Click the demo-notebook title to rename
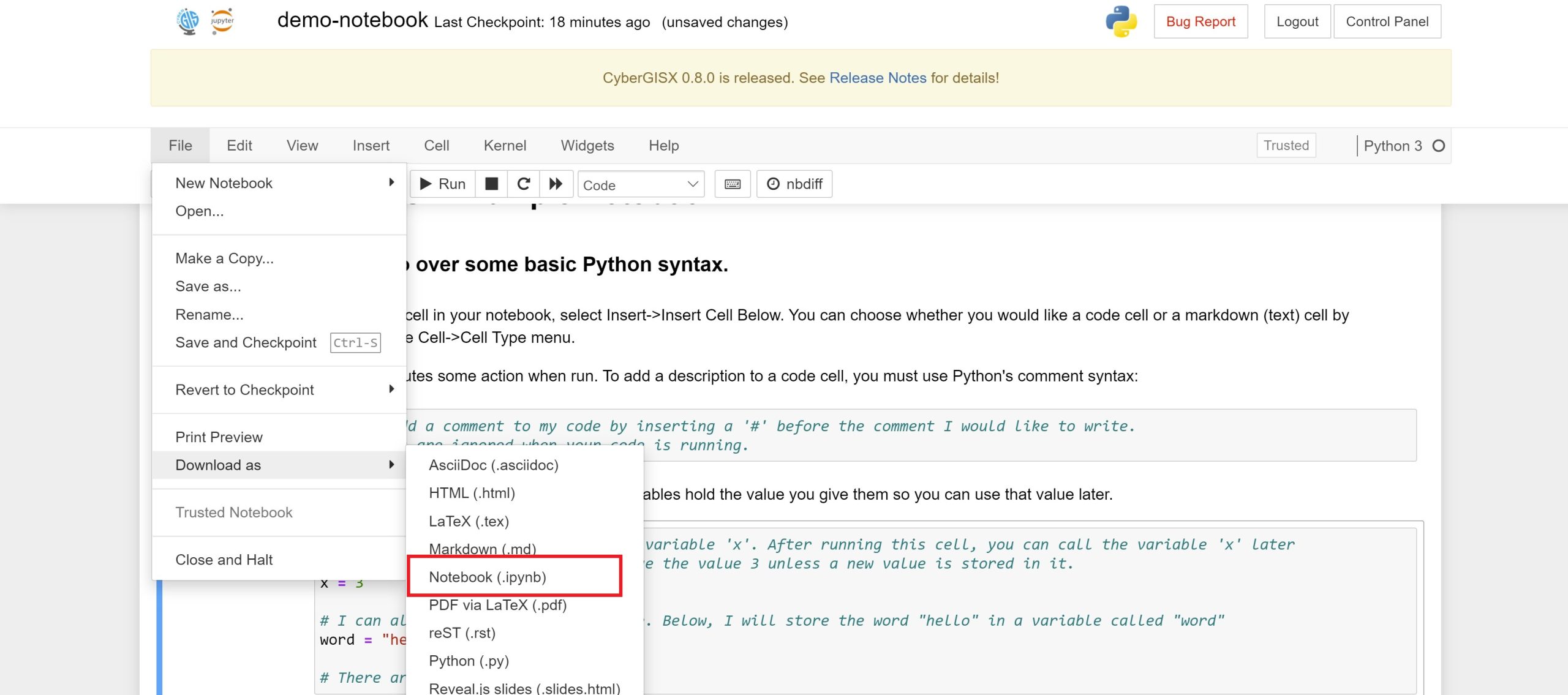The width and height of the screenshot is (1568, 695). pos(353,20)
